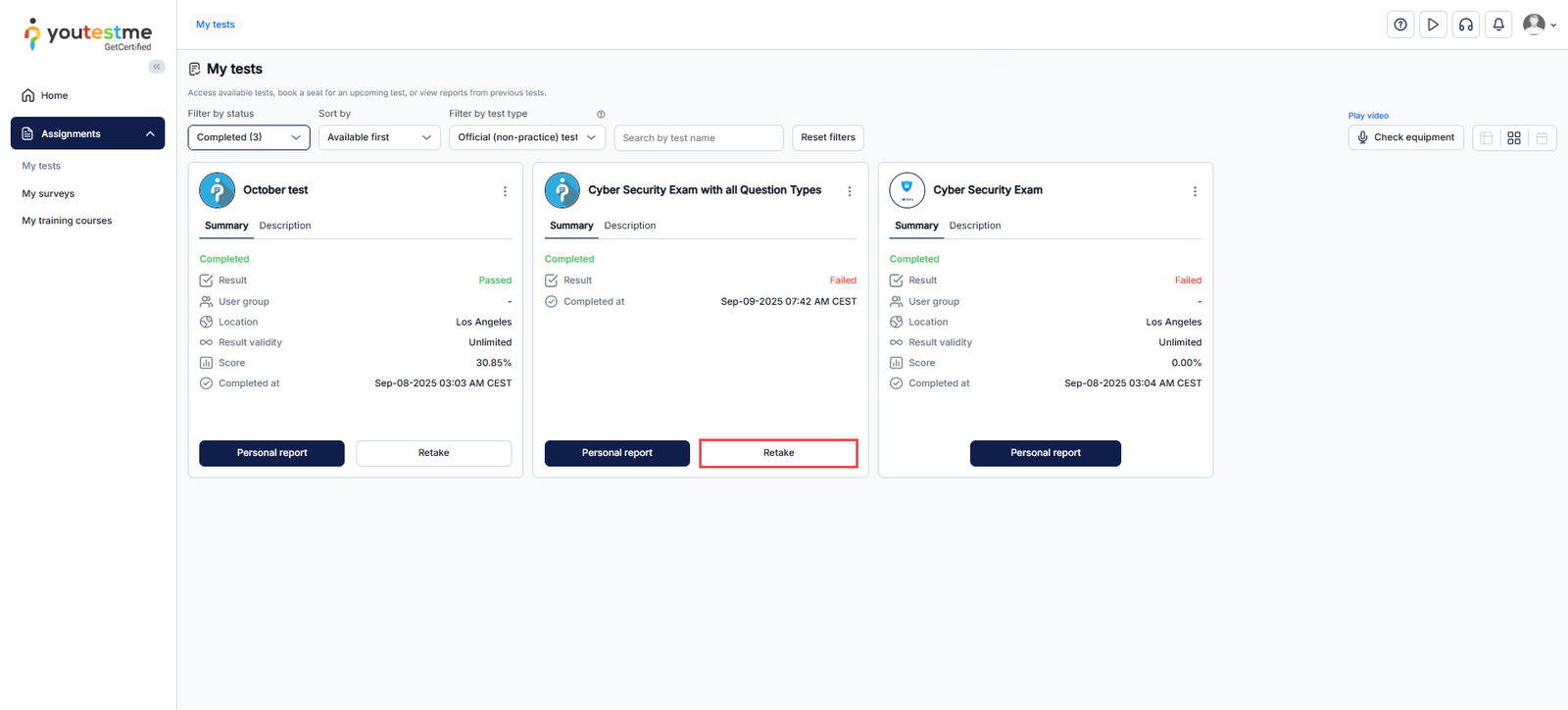Open the Filter by status dropdown

249,137
